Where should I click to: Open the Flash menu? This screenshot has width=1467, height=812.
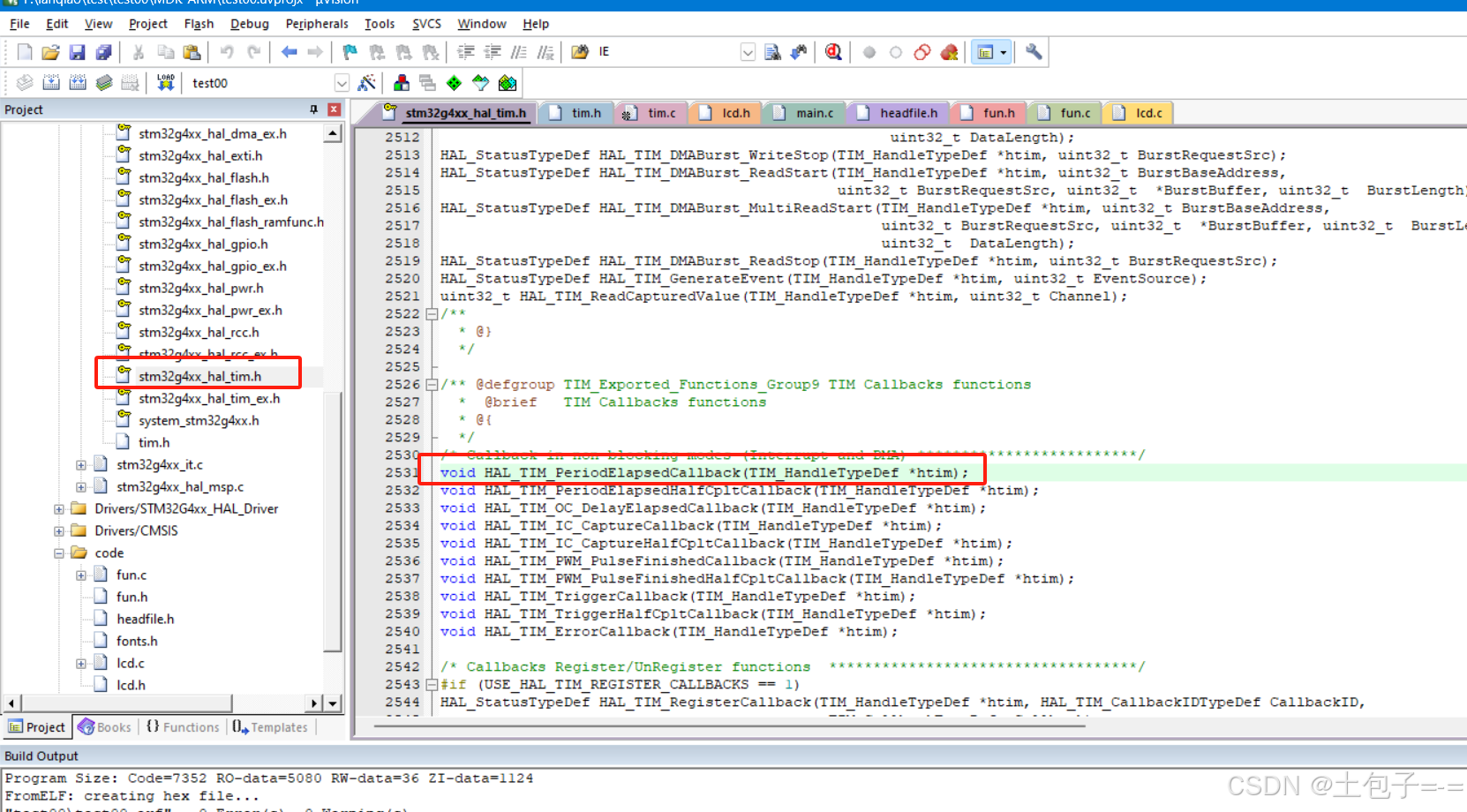click(x=199, y=24)
